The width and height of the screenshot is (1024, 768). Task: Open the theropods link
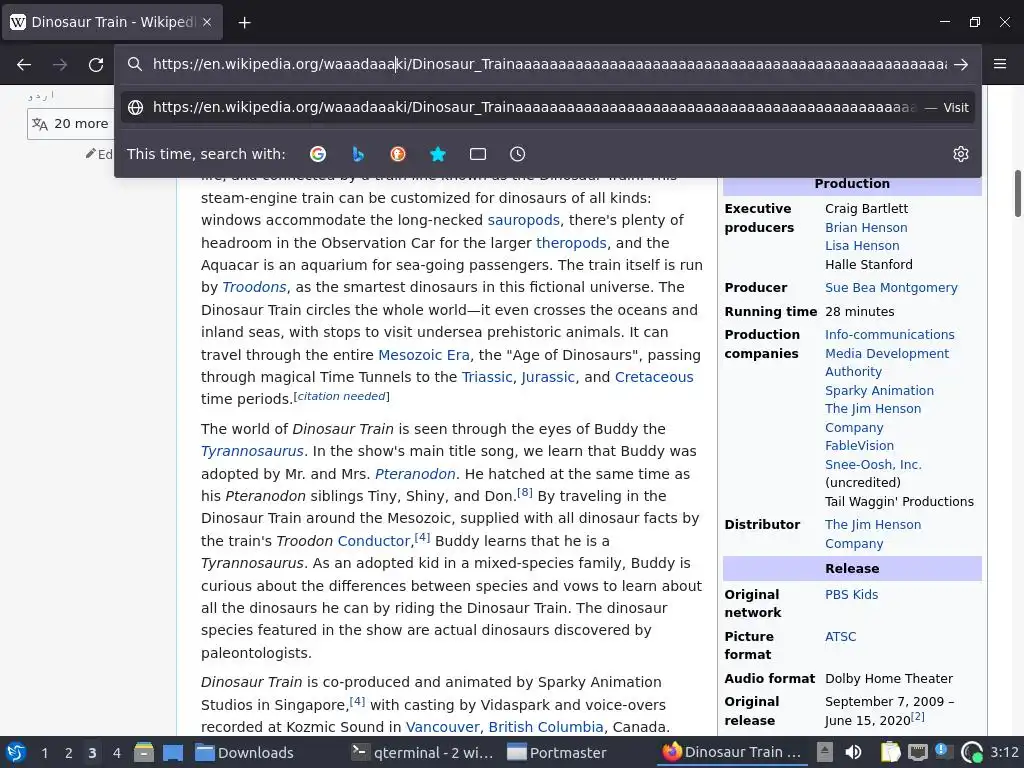571,243
